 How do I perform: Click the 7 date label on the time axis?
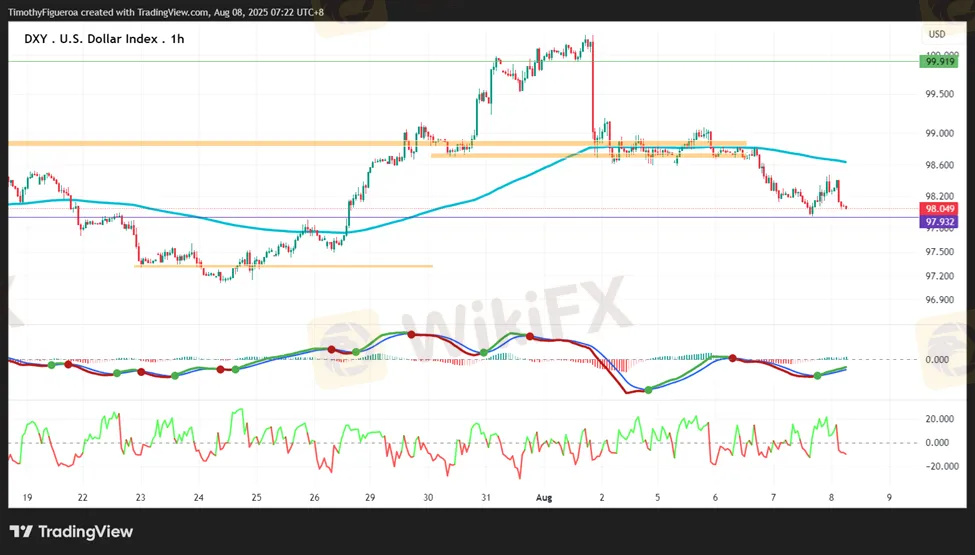point(773,497)
